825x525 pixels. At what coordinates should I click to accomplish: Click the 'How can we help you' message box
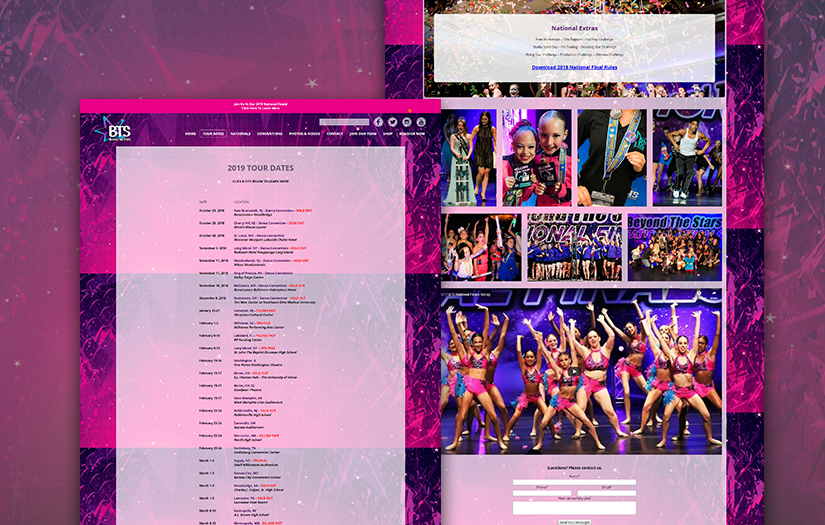[x=574, y=508]
